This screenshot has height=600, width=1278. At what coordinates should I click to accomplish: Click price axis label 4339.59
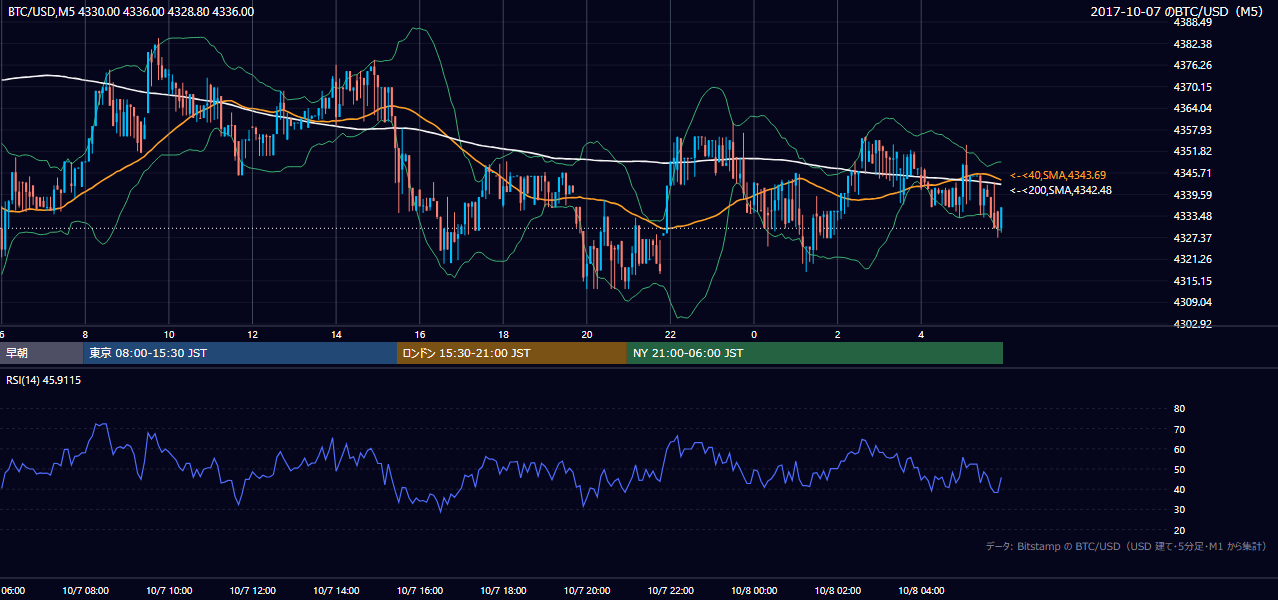[x=1193, y=195]
